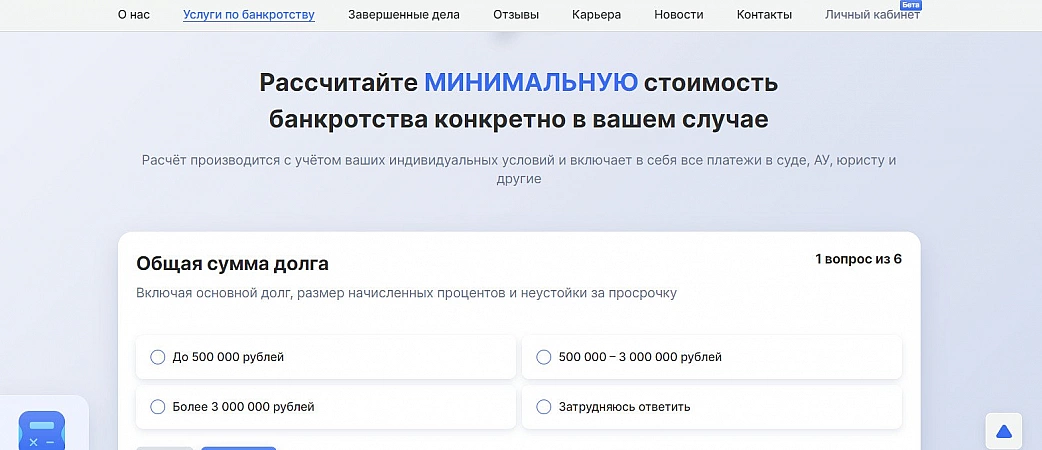This screenshot has height=450, width=1042.
Task: Click the scroll-to-top arrow button
Action: click(1004, 431)
